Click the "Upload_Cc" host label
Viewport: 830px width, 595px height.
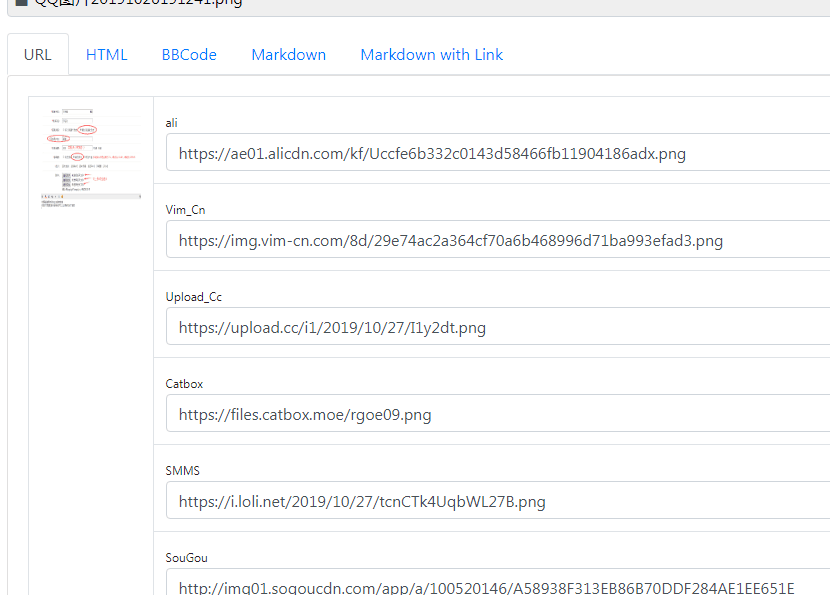click(193, 297)
